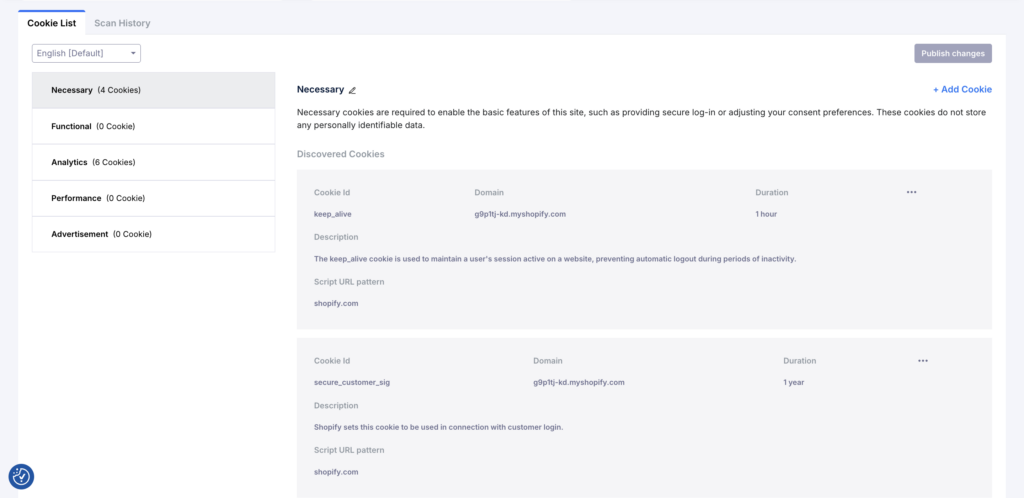Open three-dot menu for keep_alive cookie
1024x498 pixels.
[x=911, y=192]
